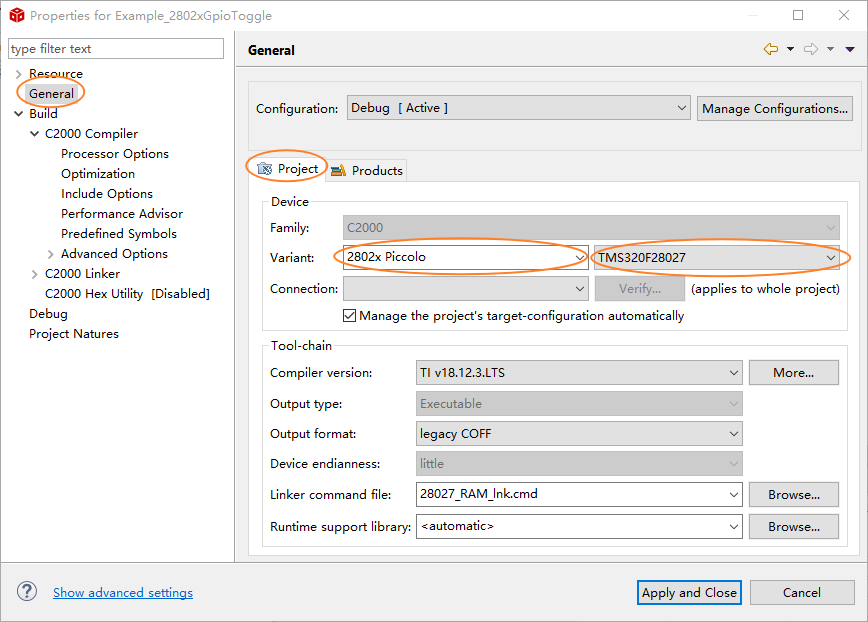Click the Apply and Close button

[x=689, y=592]
